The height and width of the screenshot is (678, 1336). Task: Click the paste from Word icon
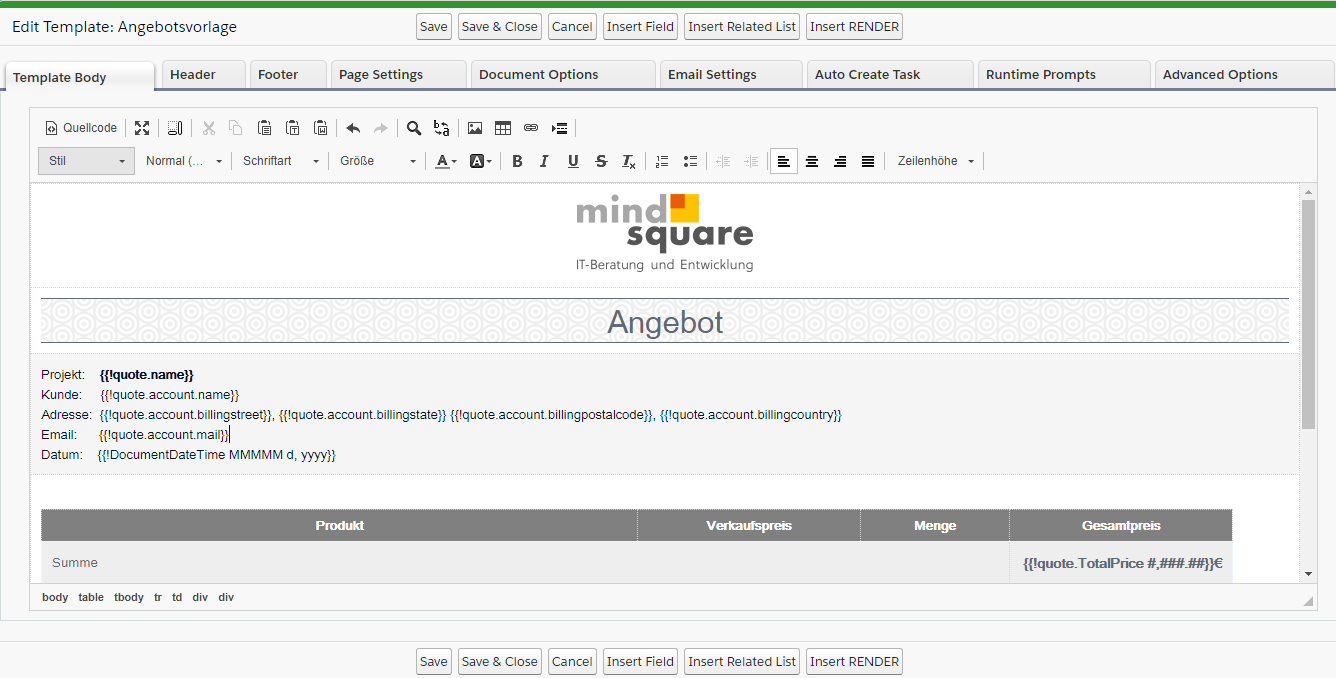(321, 128)
